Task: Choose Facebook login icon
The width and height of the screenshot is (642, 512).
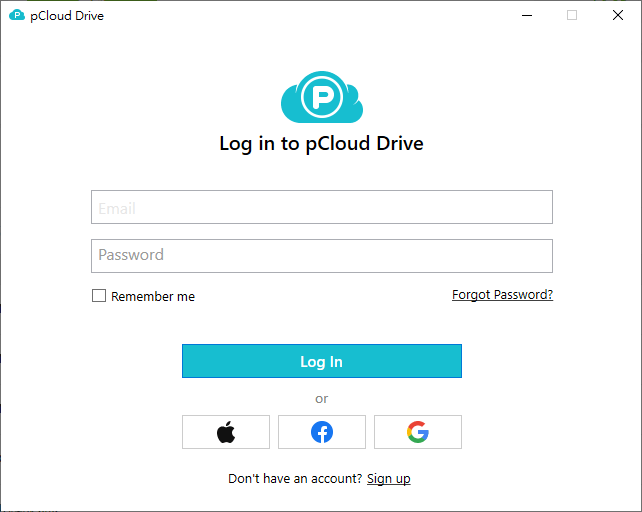Action: click(321, 432)
